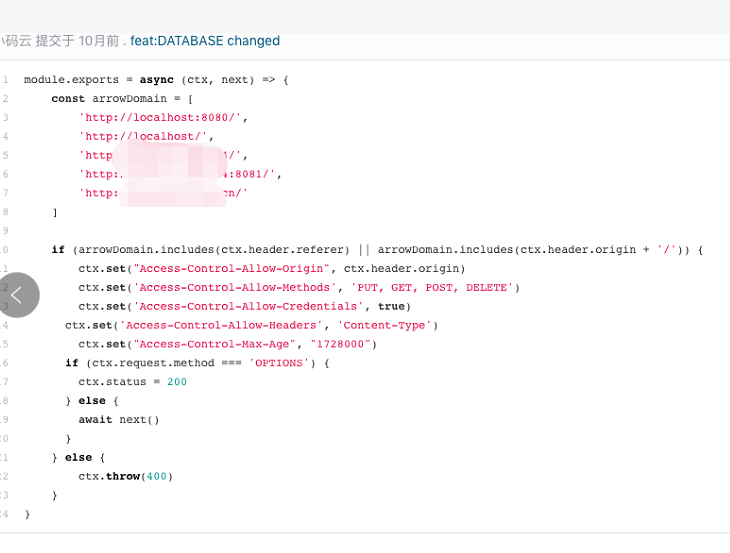This screenshot has height=553, width=730.
Task: Click the 'http://localhost/' string on line 4
Action: pos(146,136)
